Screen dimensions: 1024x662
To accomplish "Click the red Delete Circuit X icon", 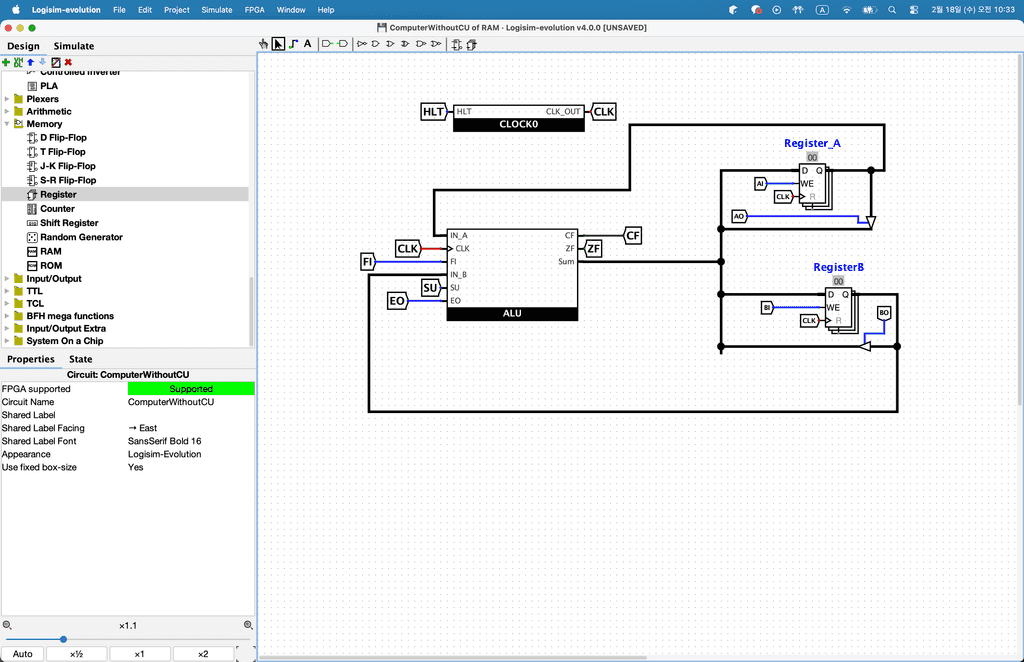I will click(x=68, y=62).
